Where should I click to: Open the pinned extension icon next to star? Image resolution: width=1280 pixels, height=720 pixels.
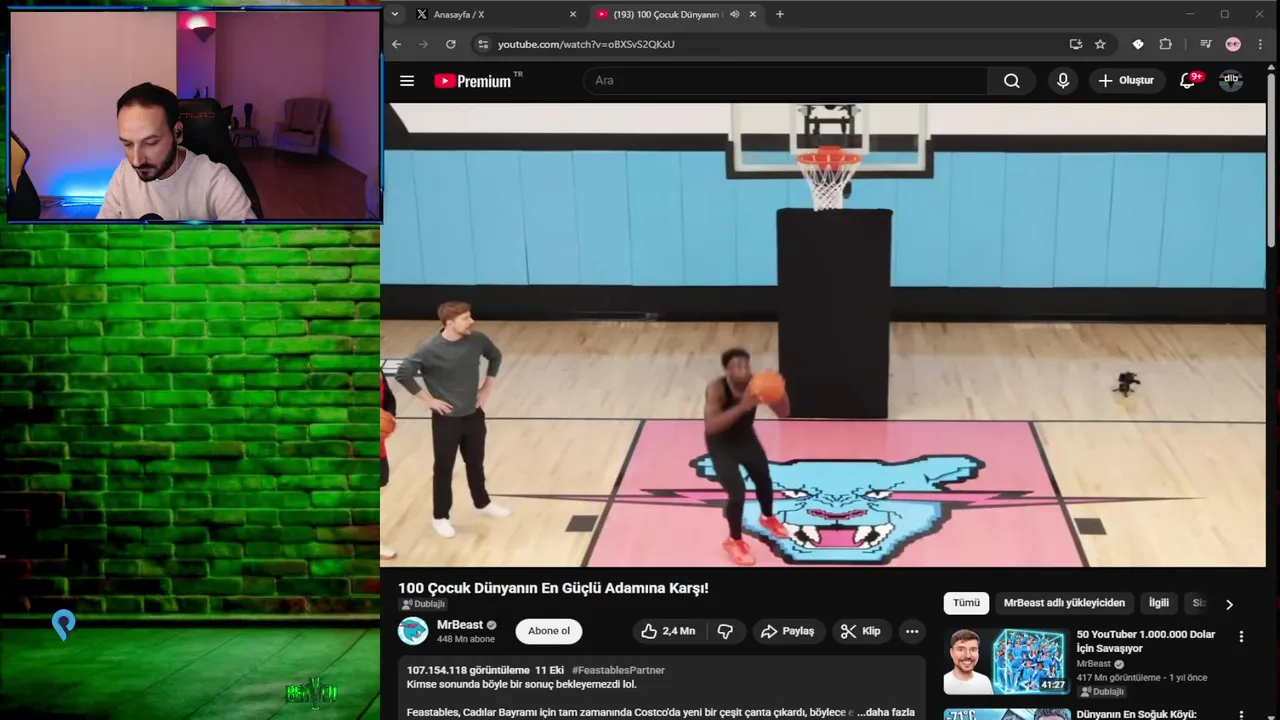1138,44
